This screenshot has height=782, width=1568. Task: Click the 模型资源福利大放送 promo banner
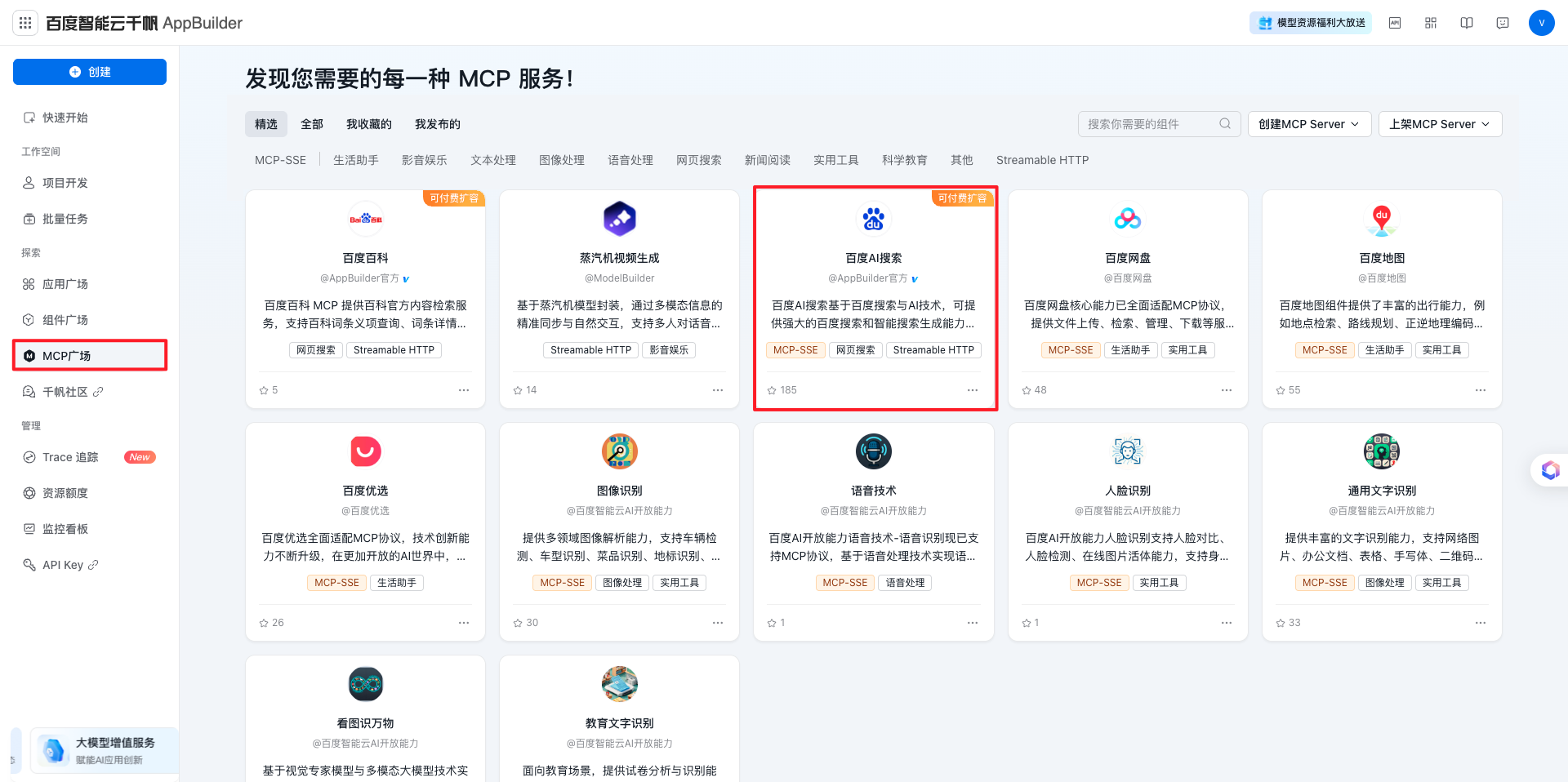pyautogui.click(x=1311, y=23)
